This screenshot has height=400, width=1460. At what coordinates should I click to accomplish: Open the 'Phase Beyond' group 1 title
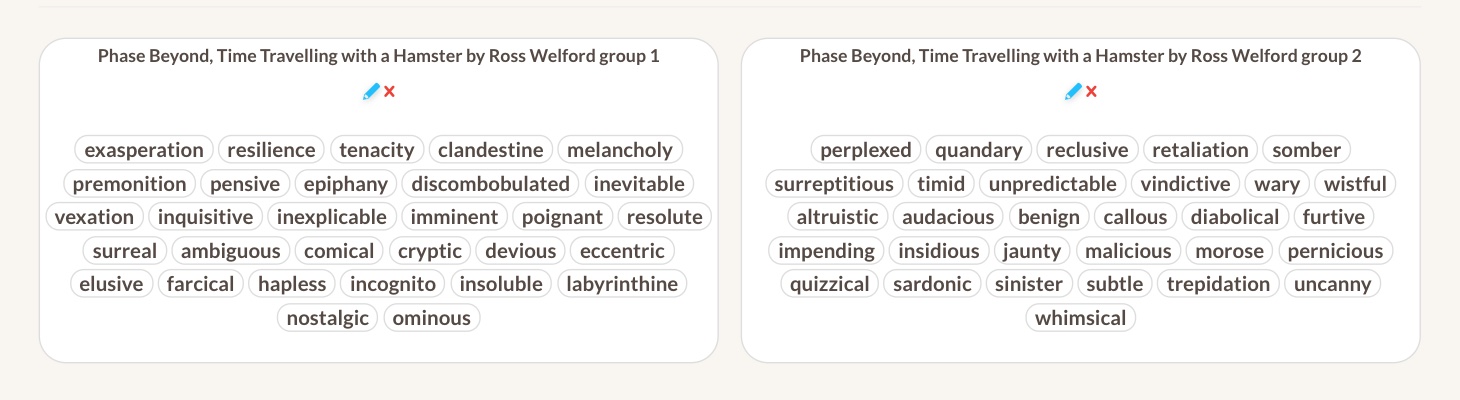[x=378, y=56]
